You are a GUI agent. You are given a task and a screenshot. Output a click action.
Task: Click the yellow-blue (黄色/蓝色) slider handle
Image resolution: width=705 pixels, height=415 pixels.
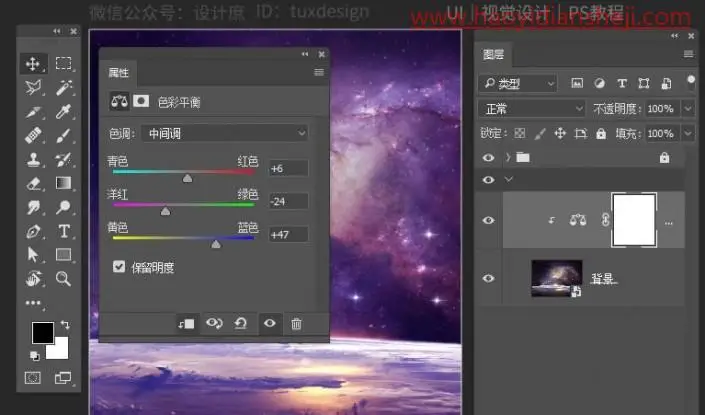pyautogui.click(x=216, y=244)
